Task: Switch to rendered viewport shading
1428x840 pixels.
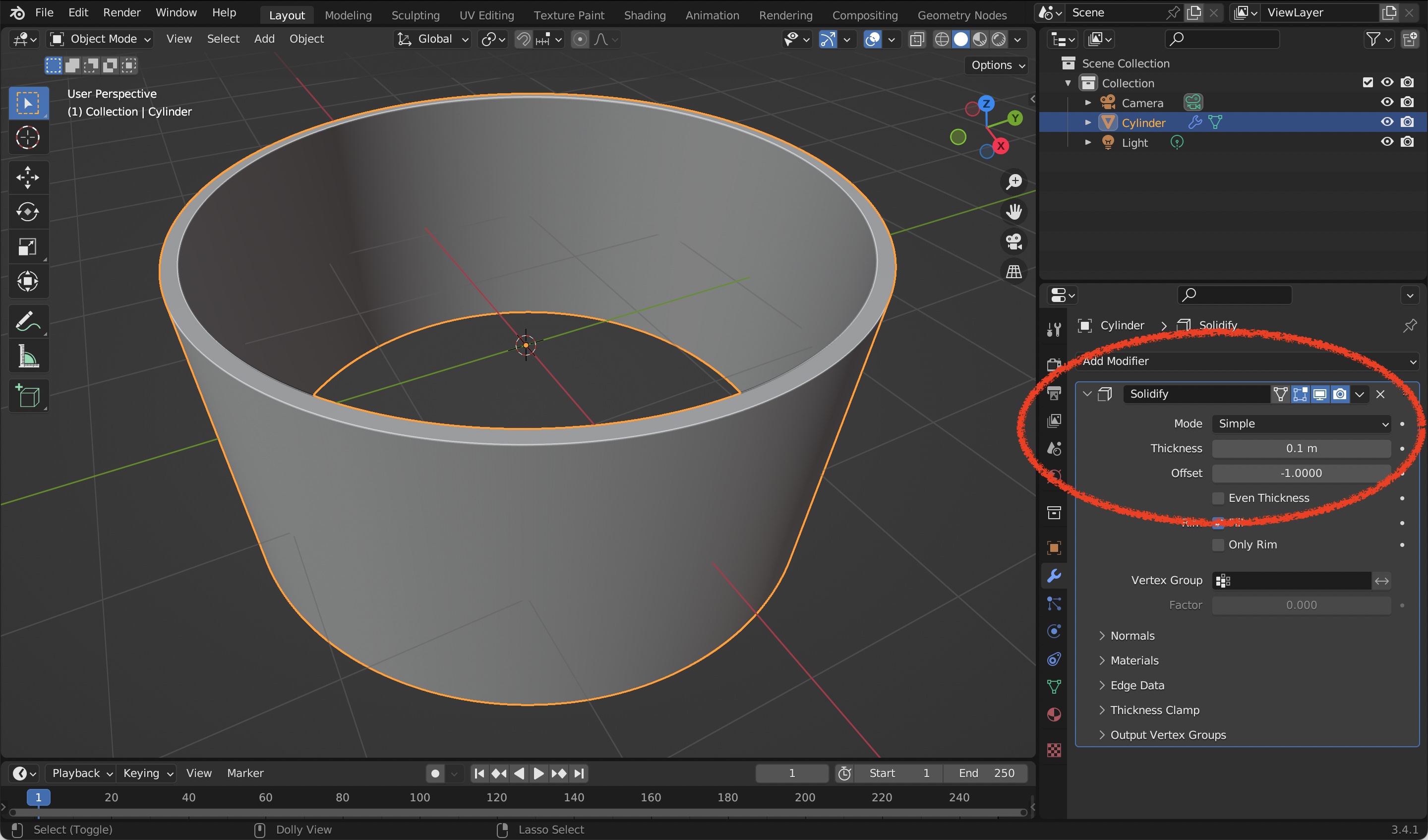Action: tap(999, 39)
